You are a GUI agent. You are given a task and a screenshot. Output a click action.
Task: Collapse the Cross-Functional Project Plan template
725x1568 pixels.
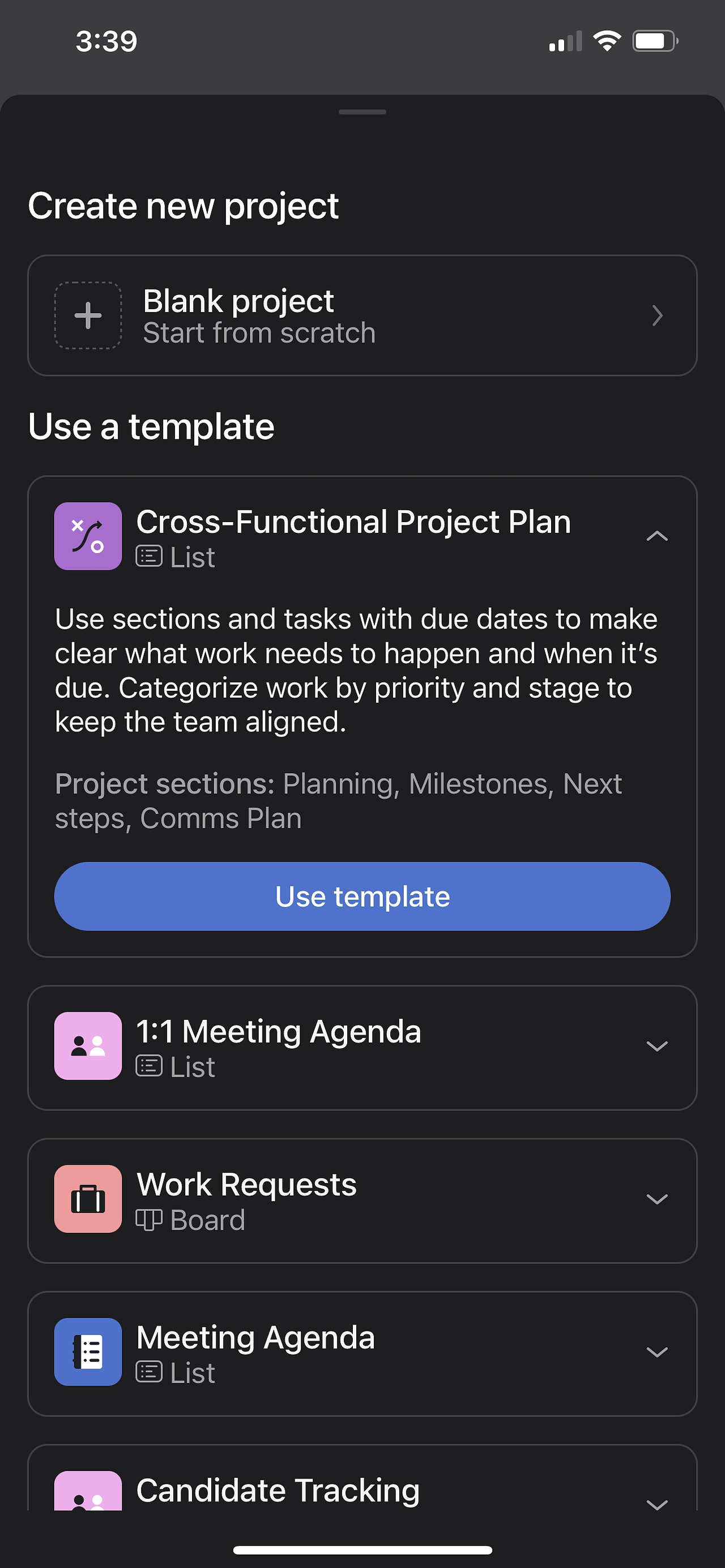657,536
